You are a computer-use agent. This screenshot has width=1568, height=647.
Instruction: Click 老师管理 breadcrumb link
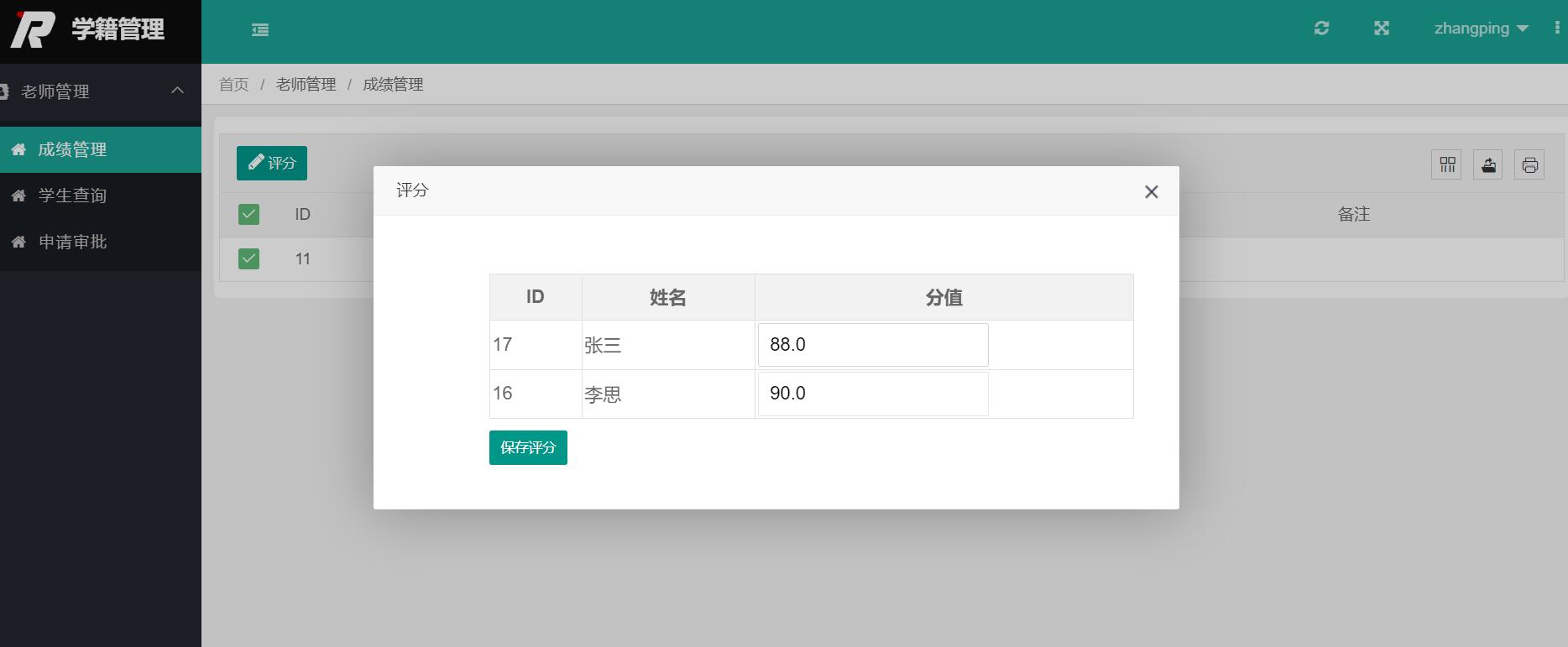click(x=306, y=85)
